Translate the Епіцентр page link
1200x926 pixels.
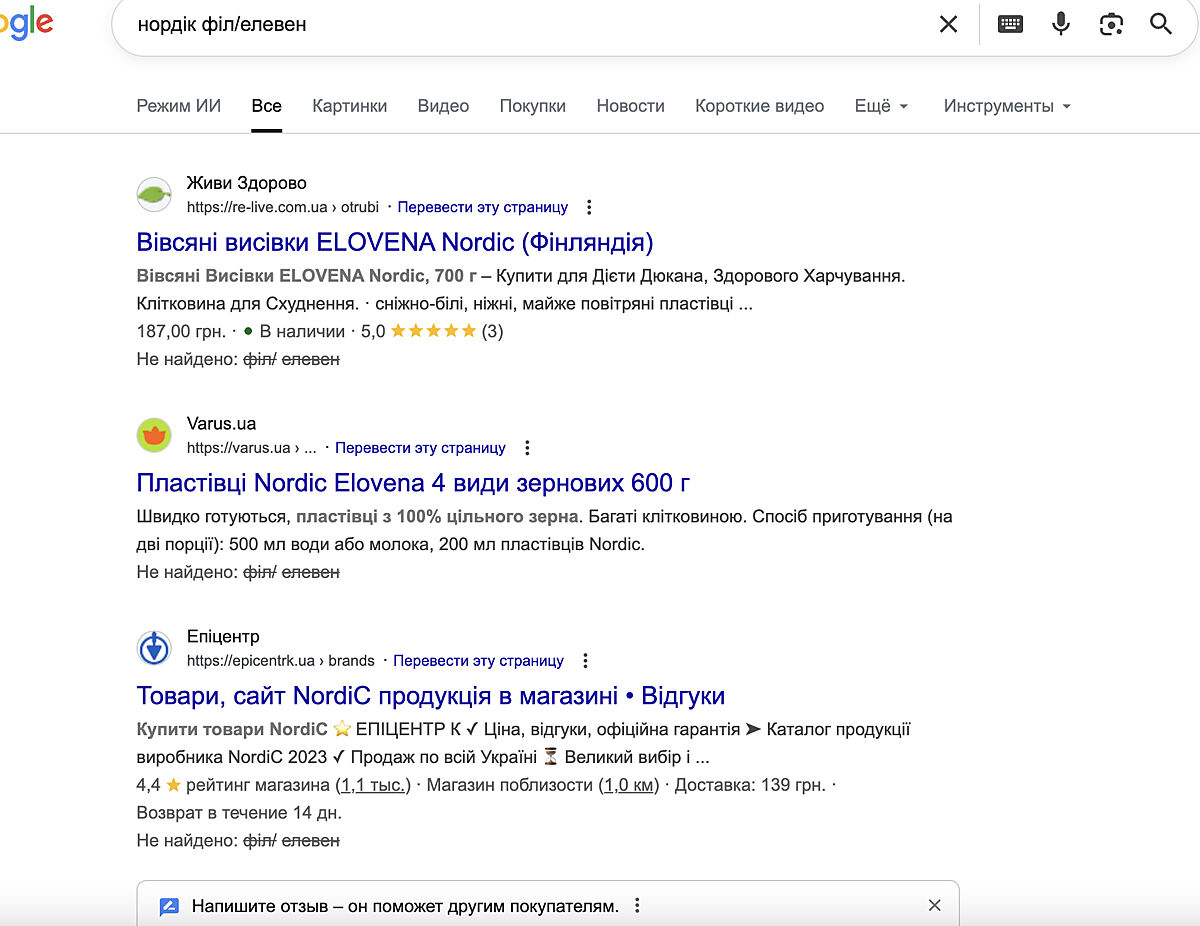pos(478,661)
